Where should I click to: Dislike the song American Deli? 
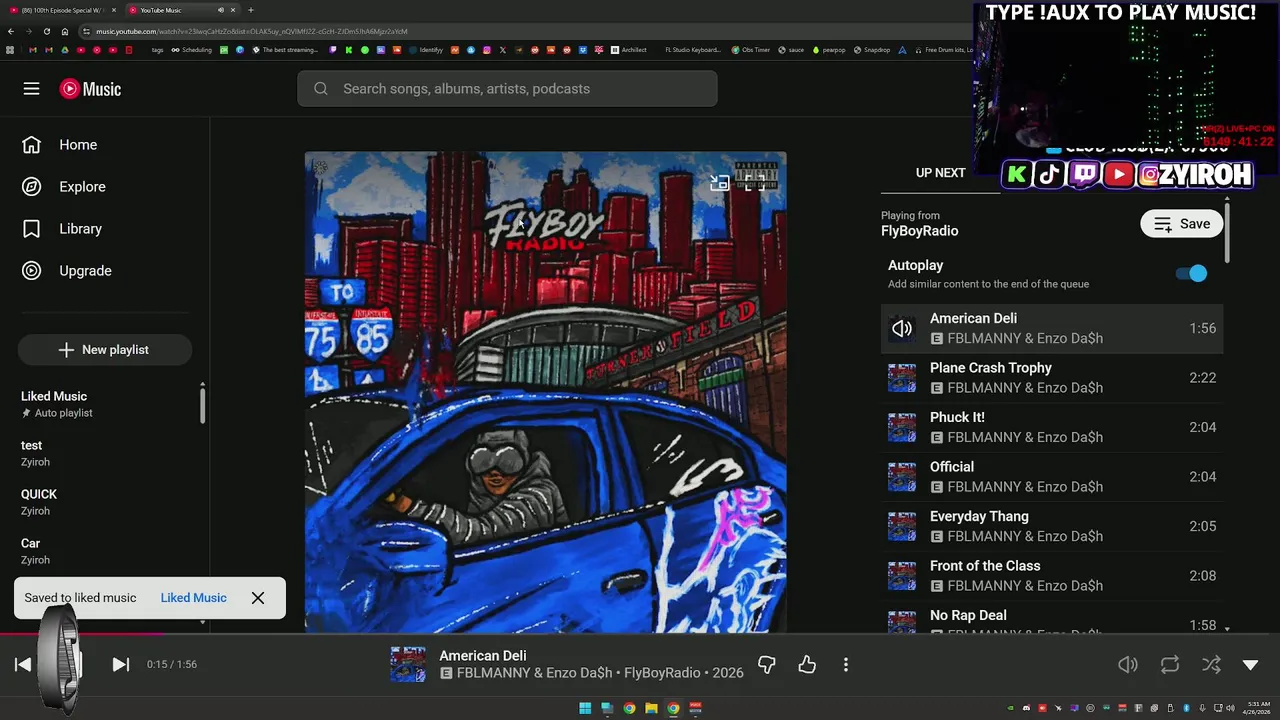pos(767,664)
